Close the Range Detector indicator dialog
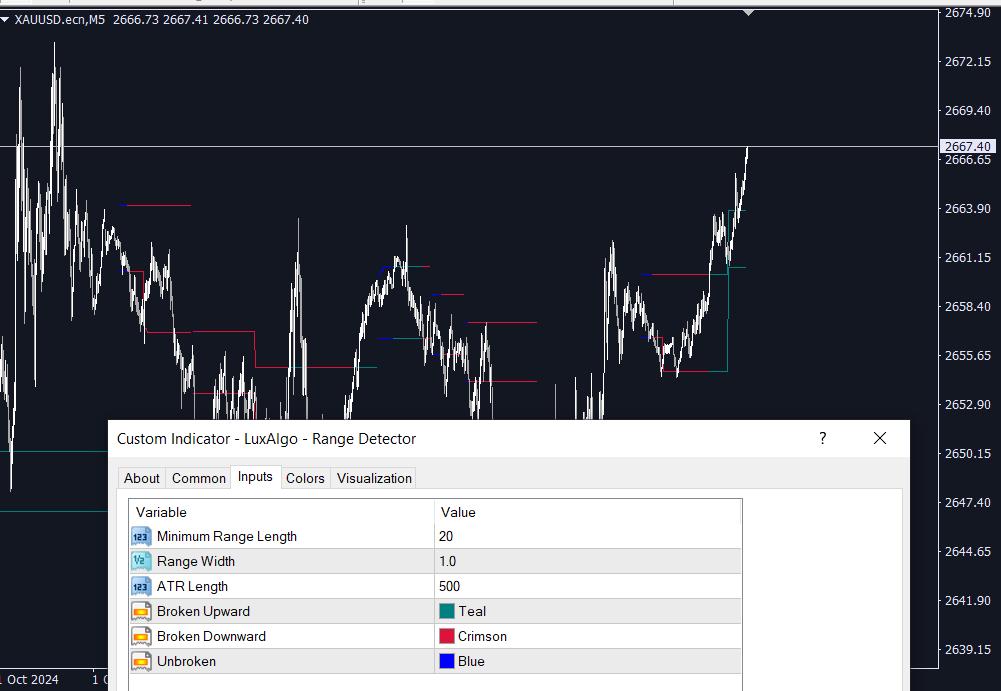Screen dimensions: 1001x691 click(880, 438)
